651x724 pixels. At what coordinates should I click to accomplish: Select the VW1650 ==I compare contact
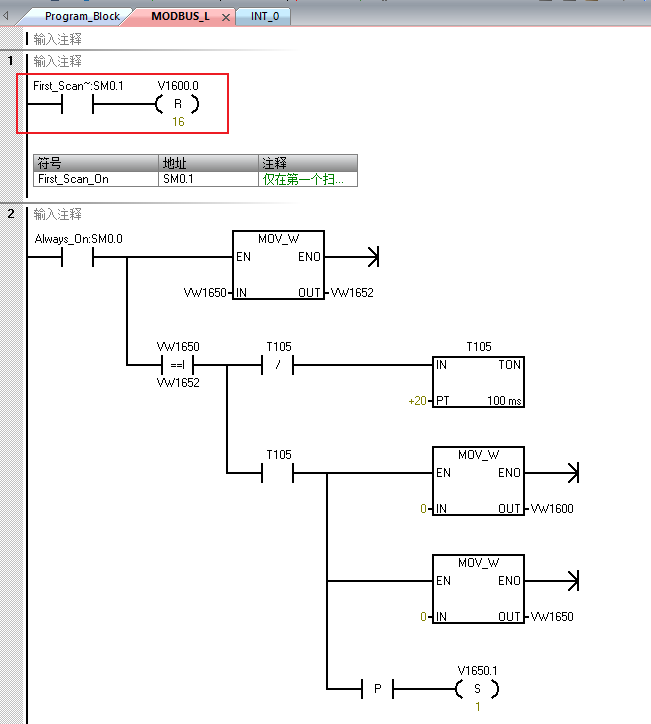(x=178, y=365)
